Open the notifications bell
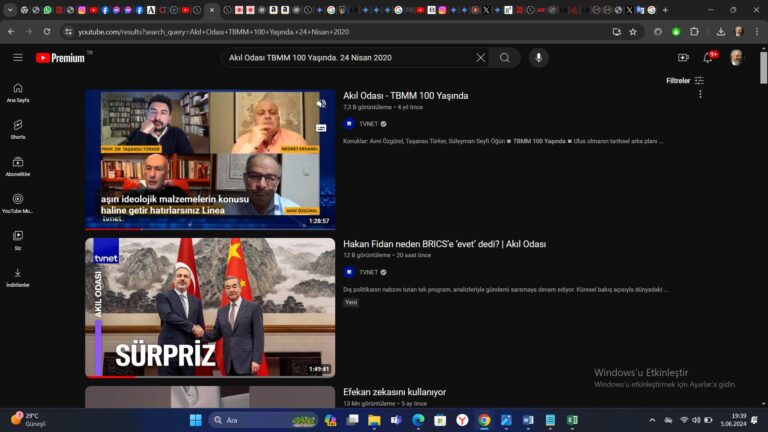 [x=708, y=57]
